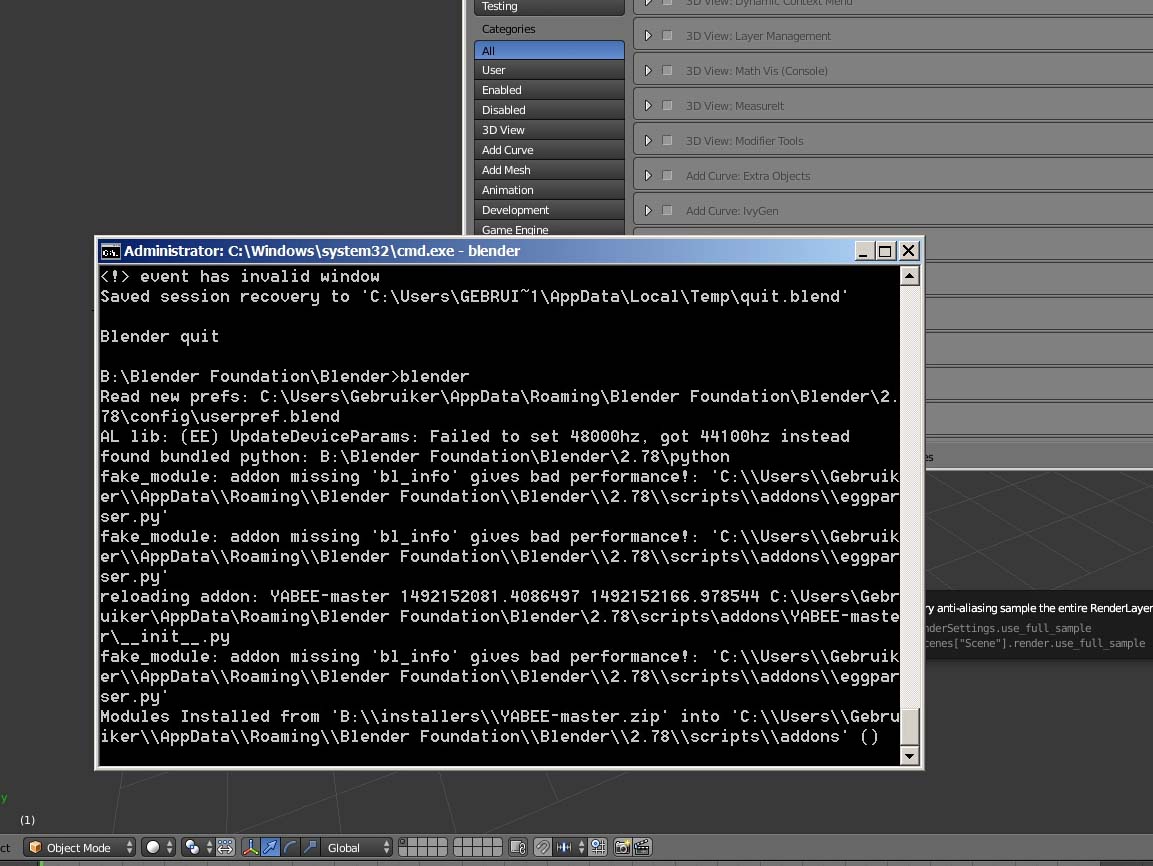Click the cmd window title bar icon

(110, 251)
